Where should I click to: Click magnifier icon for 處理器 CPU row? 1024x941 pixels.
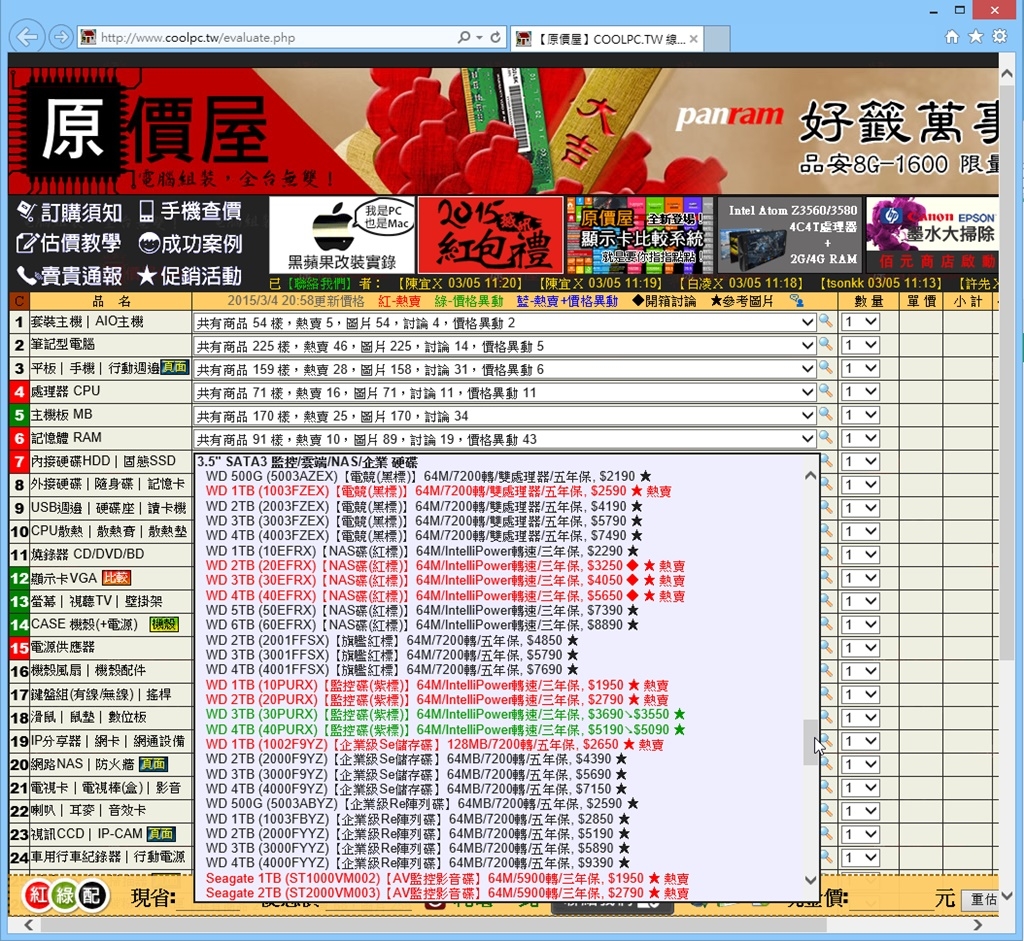click(826, 391)
